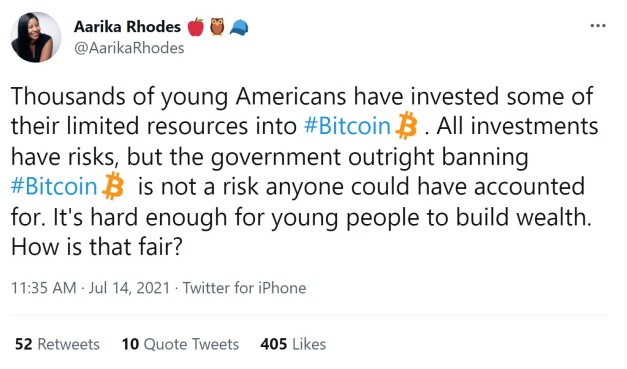Open Aarika Rhodes profile picture
Viewport: 627px width, 369px height.
pyautogui.click(x=36, y=37)
